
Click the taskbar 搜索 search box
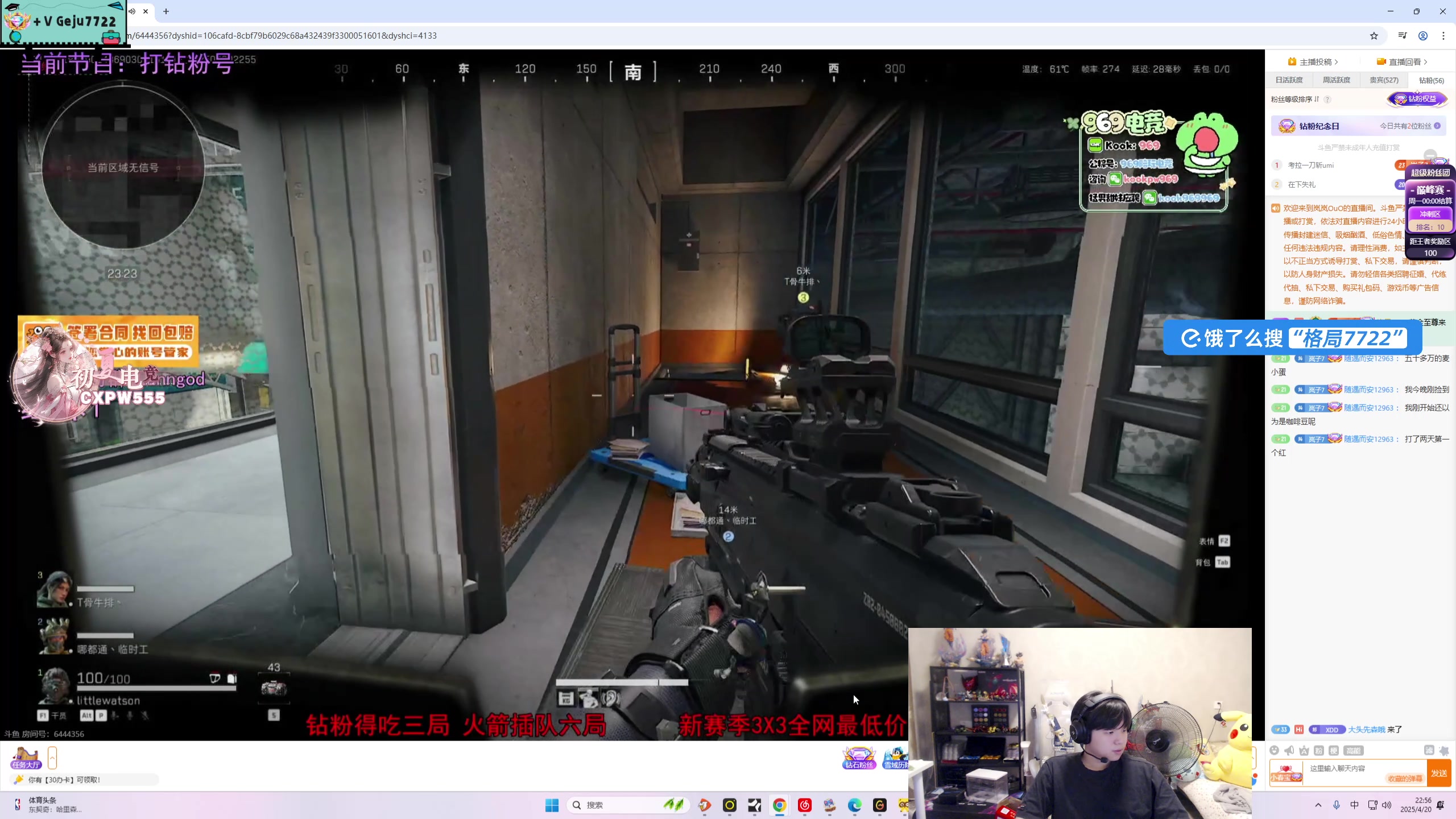(x=628, y=805)
